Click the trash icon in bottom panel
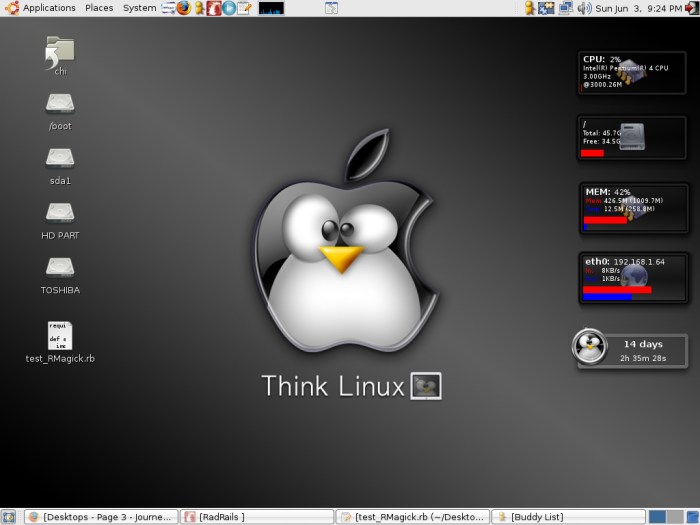This screenshot has height=525, width=700. click(x=692, y=517)
